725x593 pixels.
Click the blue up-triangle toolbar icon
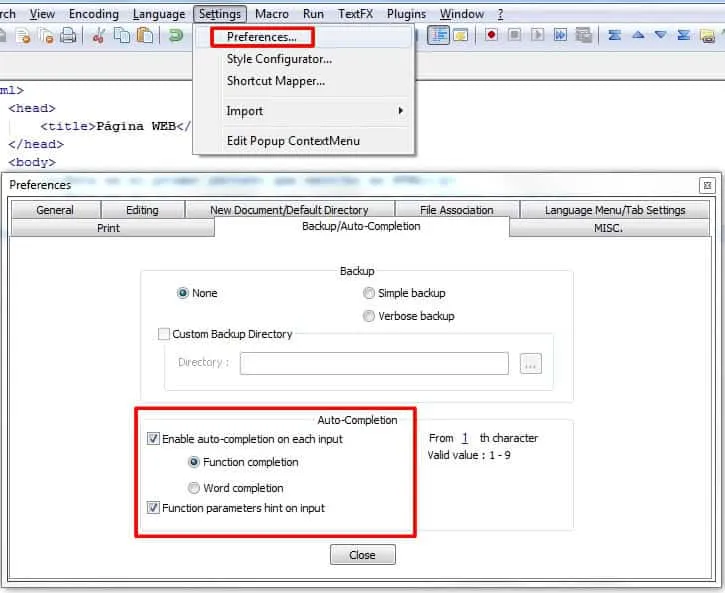click(x=638, y=35)
